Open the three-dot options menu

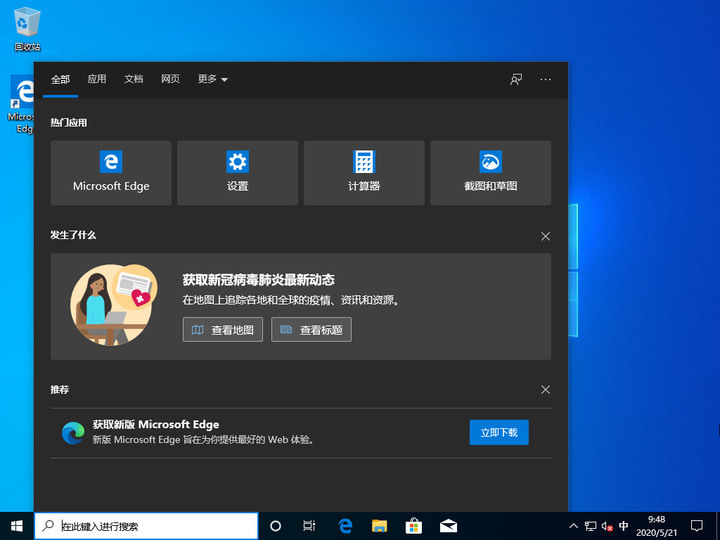(545, 79)
